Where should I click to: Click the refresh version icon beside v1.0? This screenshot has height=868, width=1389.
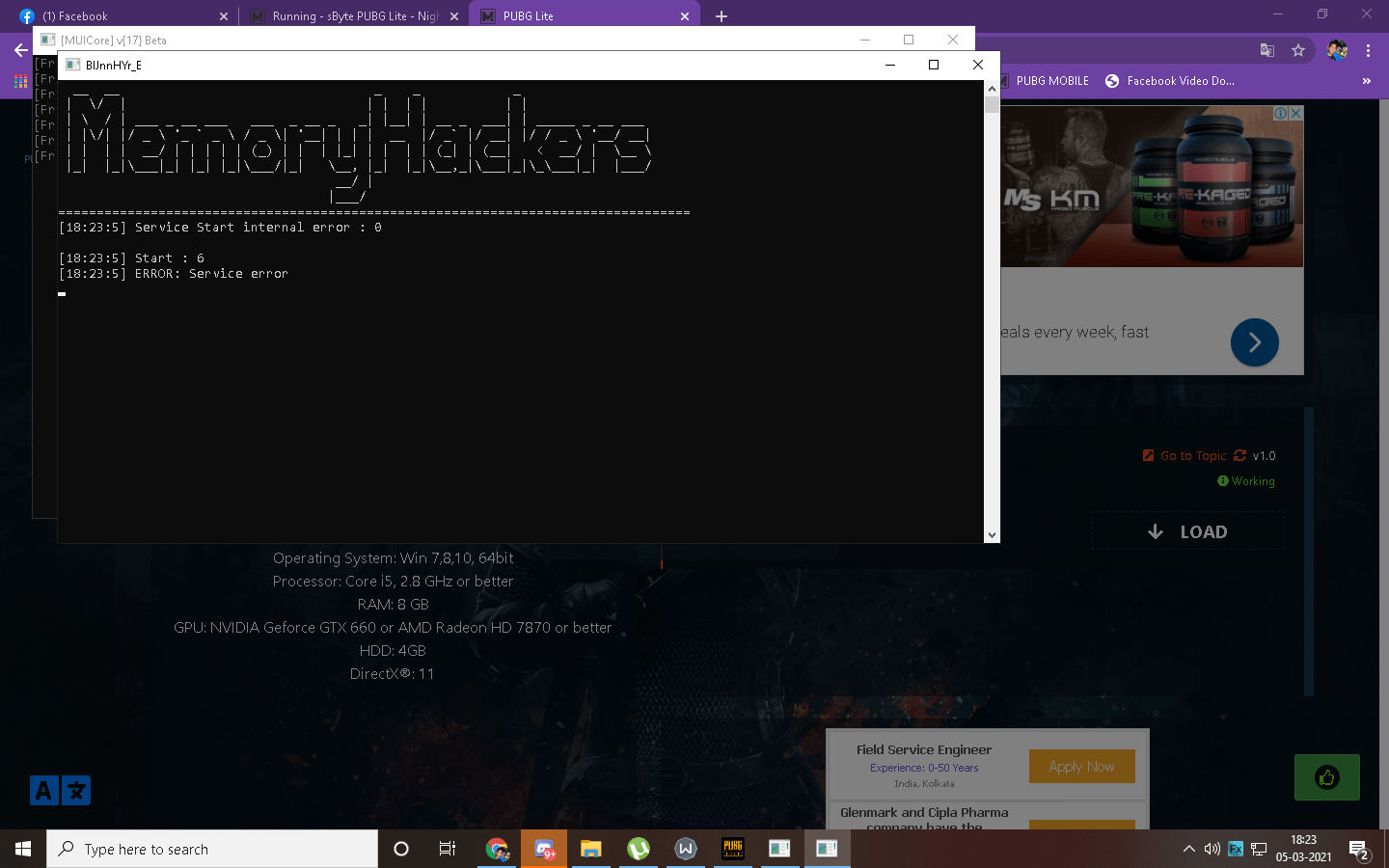point(1239,456)
